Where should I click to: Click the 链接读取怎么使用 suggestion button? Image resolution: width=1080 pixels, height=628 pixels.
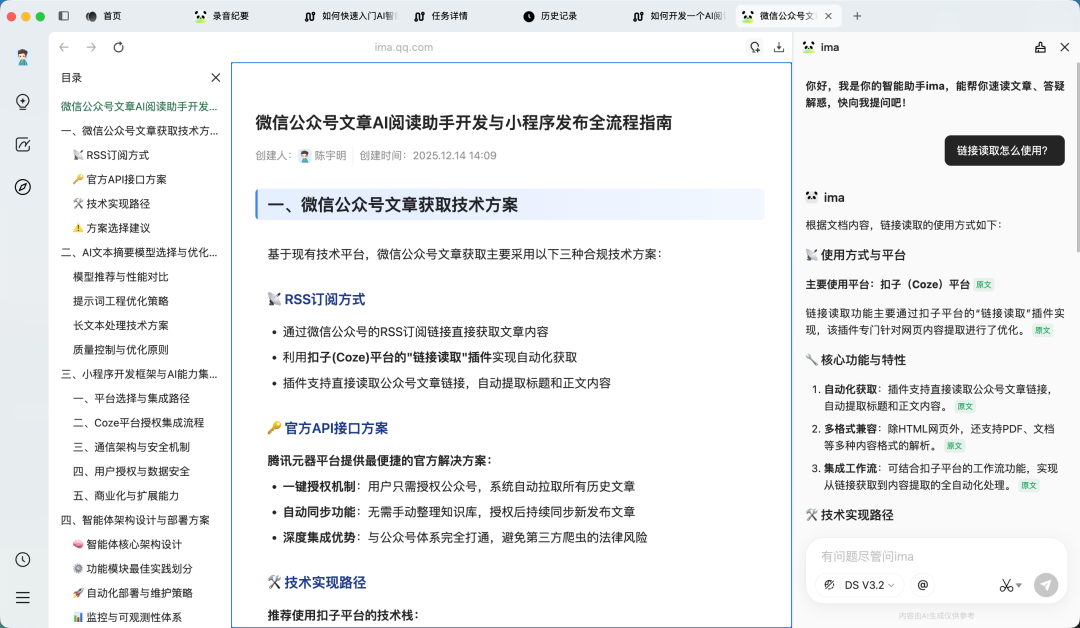tap(1004, 150)
